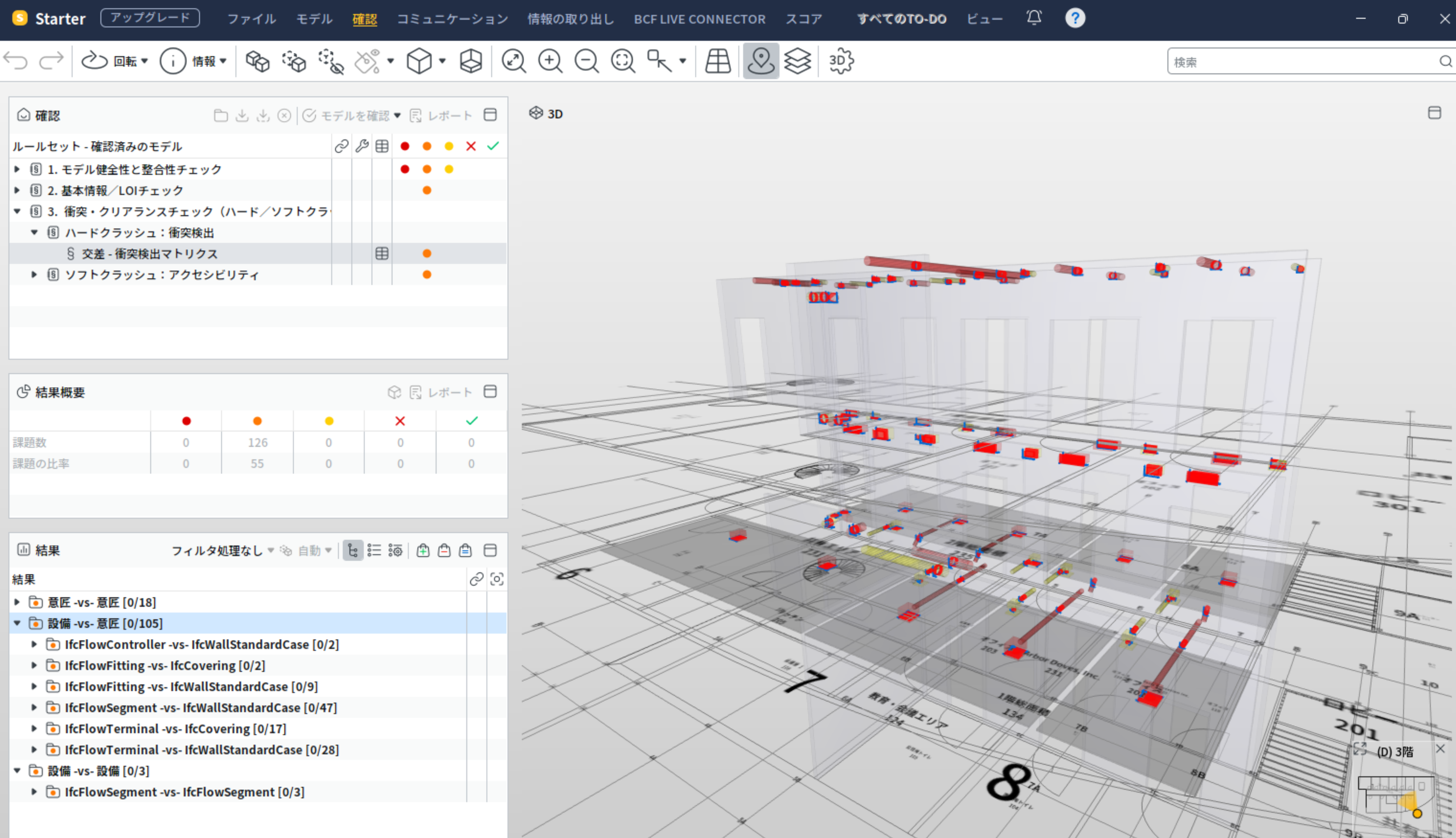Click レポート in the 結果概要 panel
Viewport: 1456px width, 838px height.
tap(441, 393)
